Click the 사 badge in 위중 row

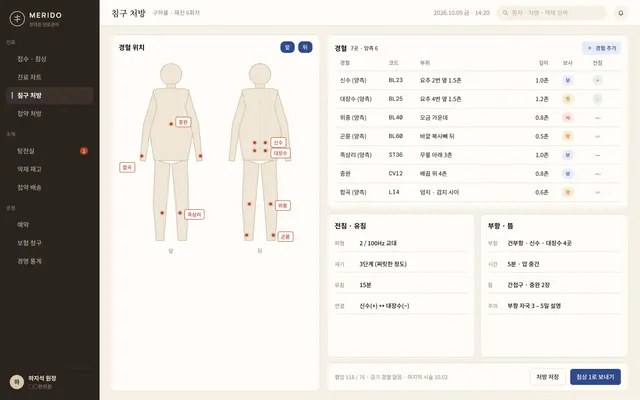tap(567, 118)
